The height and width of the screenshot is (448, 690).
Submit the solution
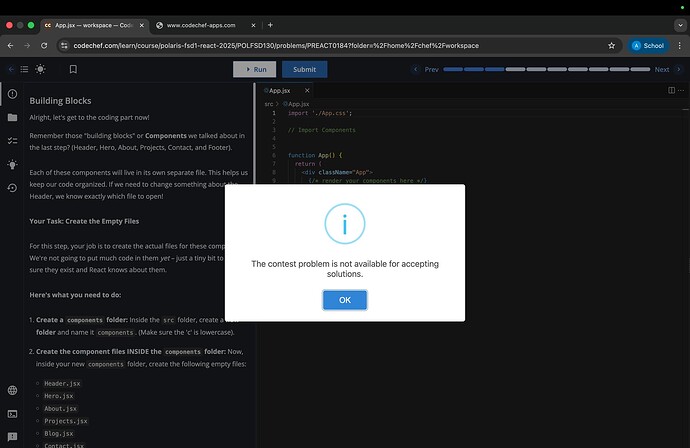click(305, 69)
